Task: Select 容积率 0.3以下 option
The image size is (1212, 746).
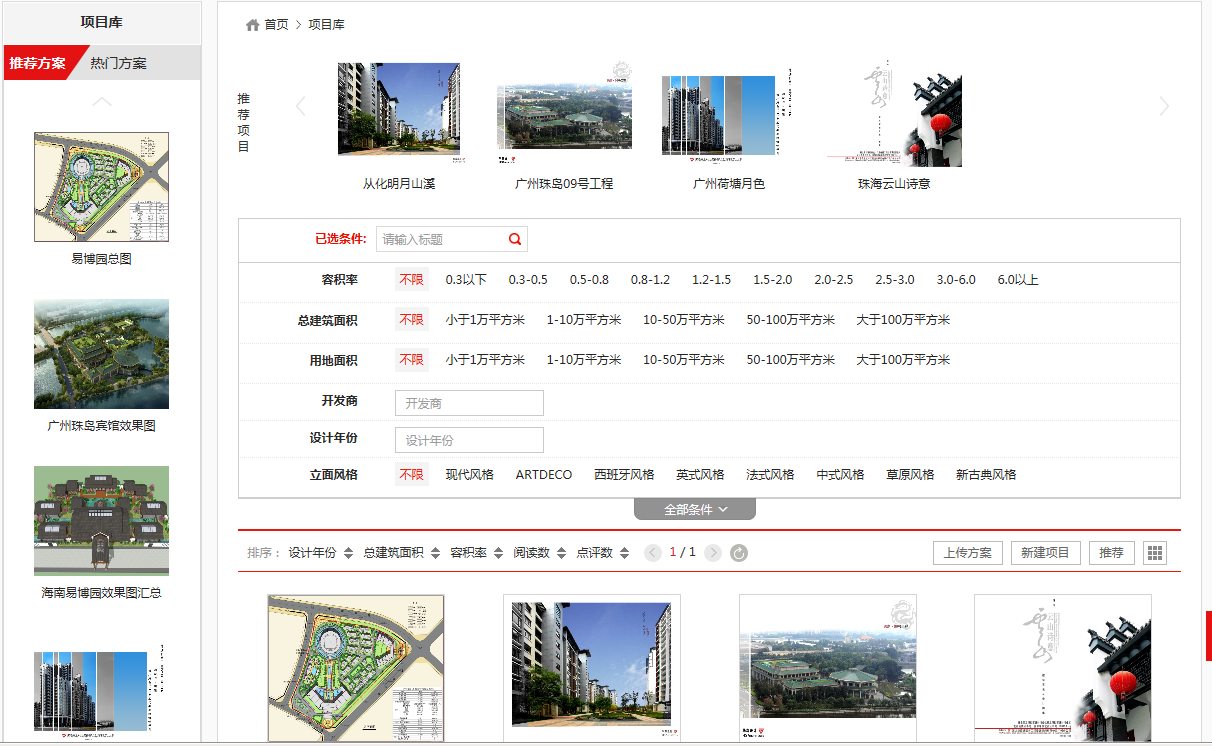Action: coord(466,280)
